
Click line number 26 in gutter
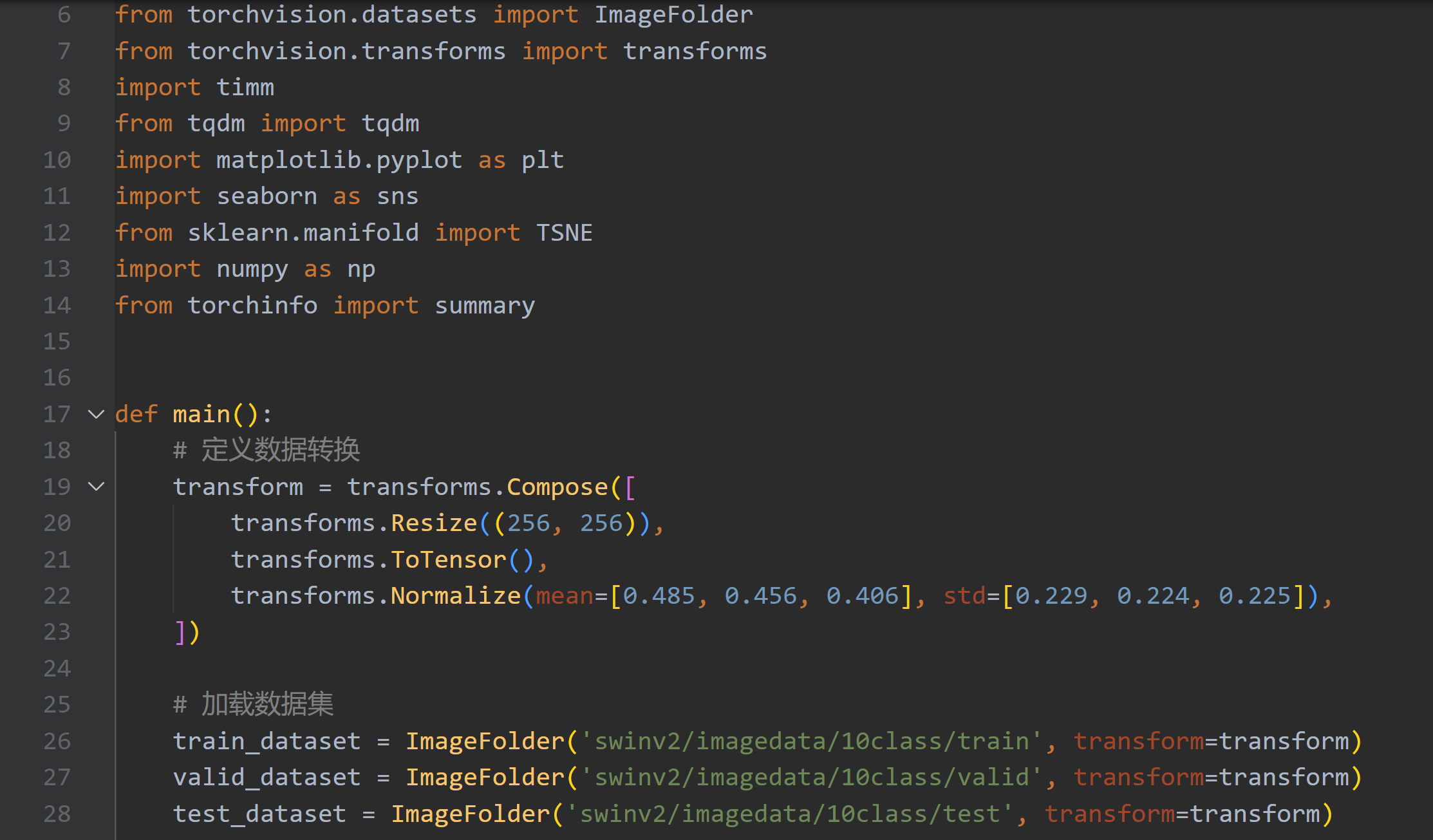(57, 741)
